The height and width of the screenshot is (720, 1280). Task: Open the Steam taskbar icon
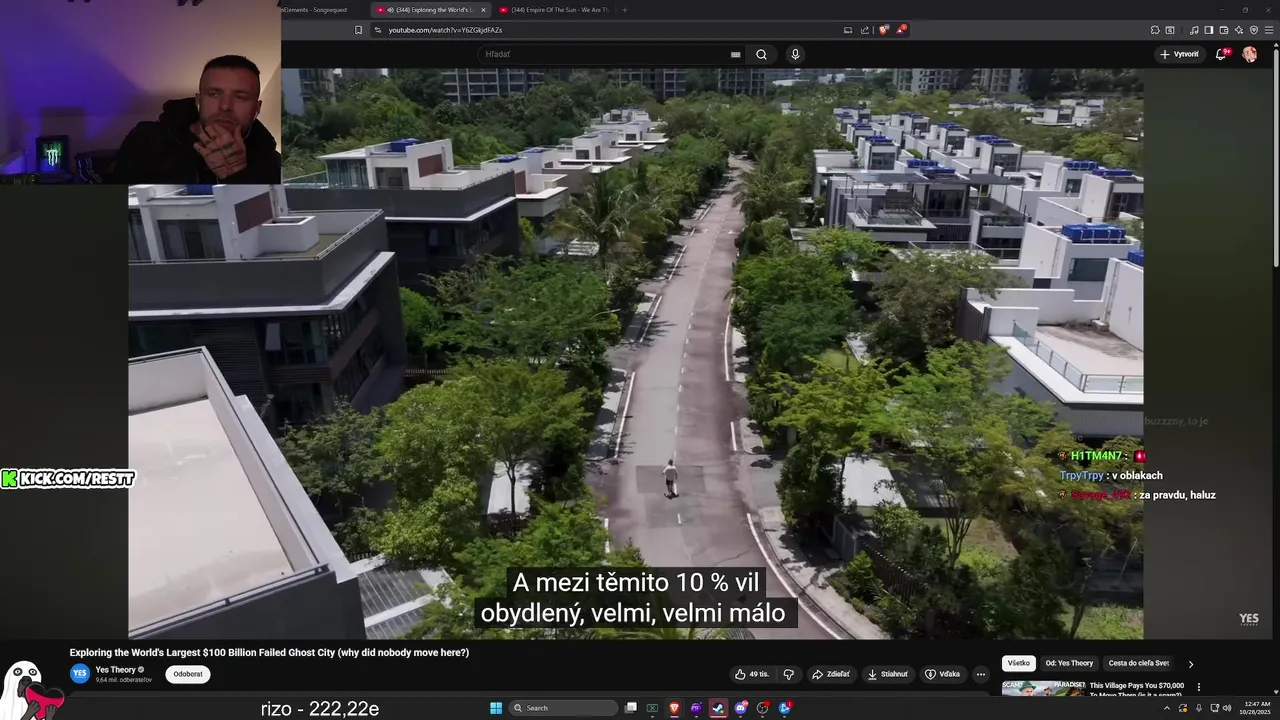pyautogui.click(x=718, y=708)
